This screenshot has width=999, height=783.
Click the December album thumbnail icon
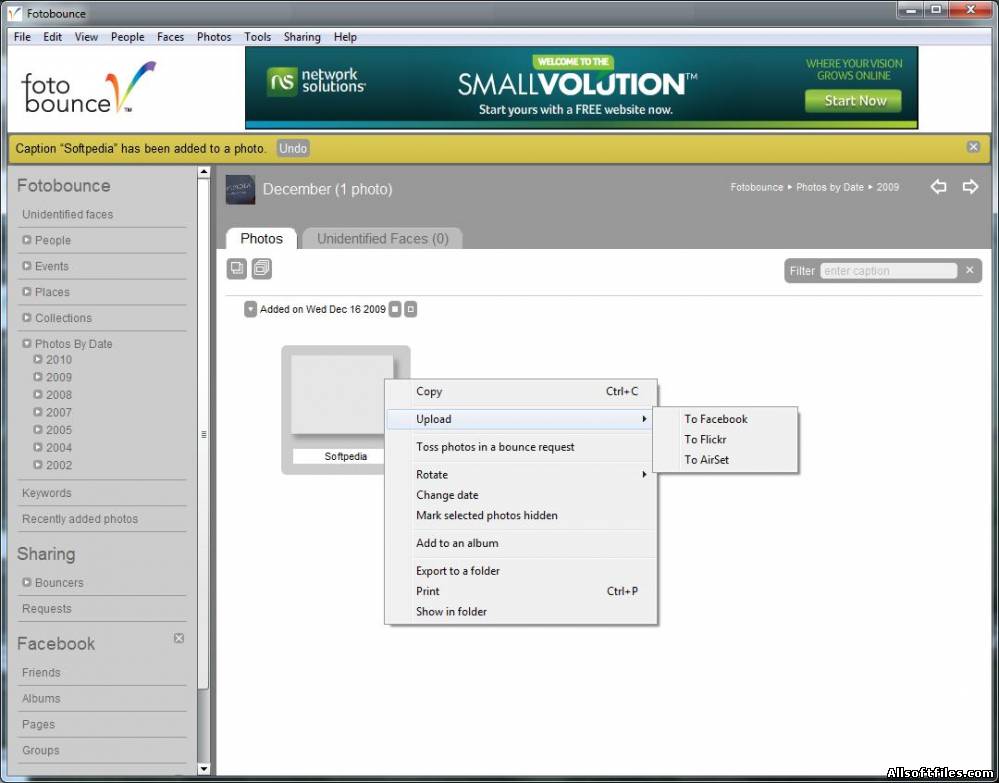point(240,189)
